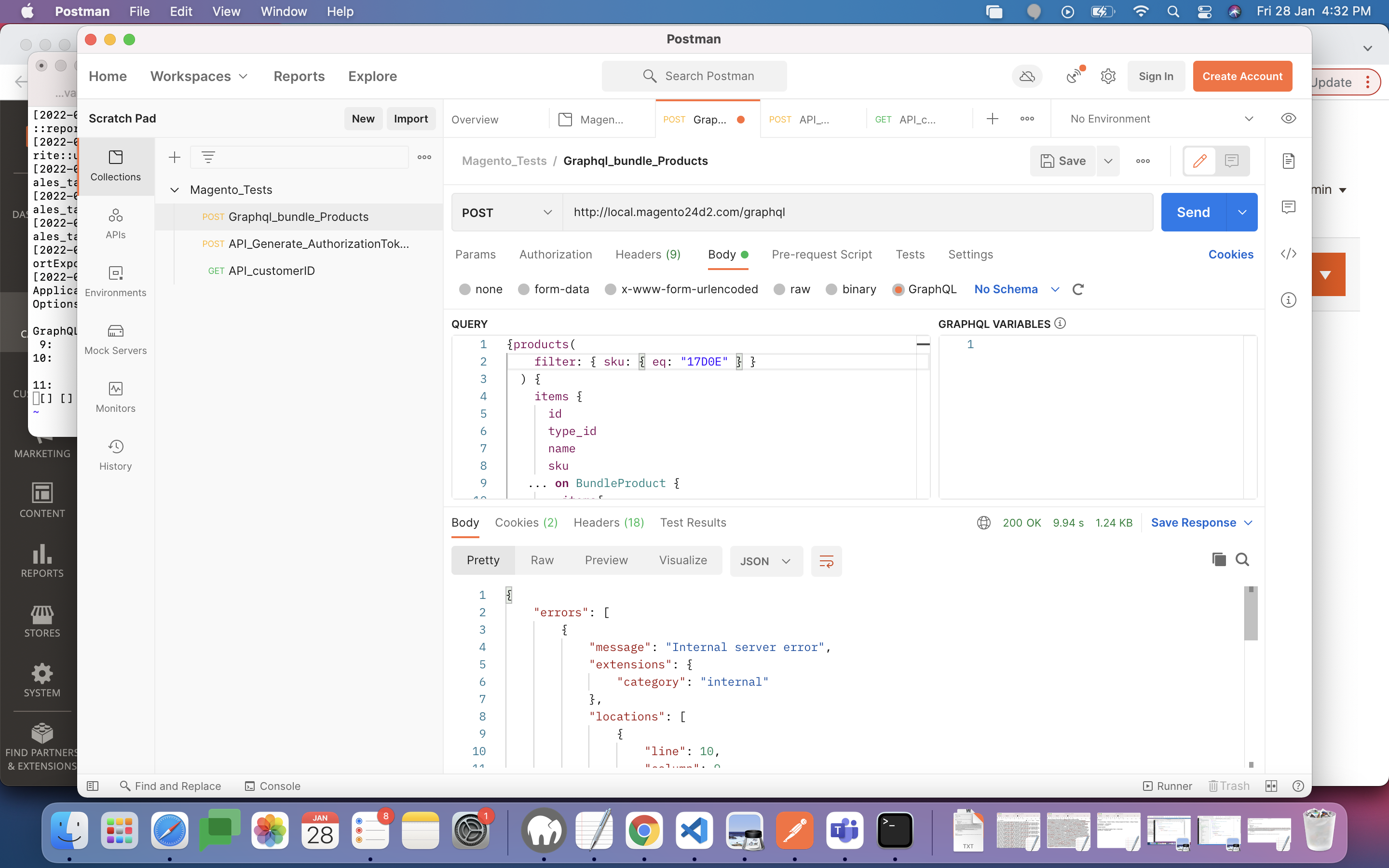Open the HTTP method POST dropdown

pyautogui.click(x=507, y=212)
